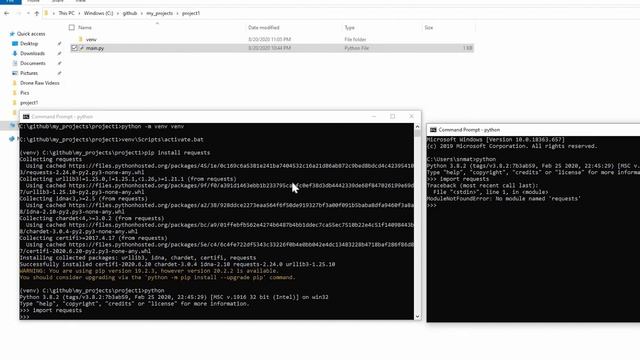Open Quick access in navigation pane
This screenshot has width=640, height=360.
pos(31,34)
